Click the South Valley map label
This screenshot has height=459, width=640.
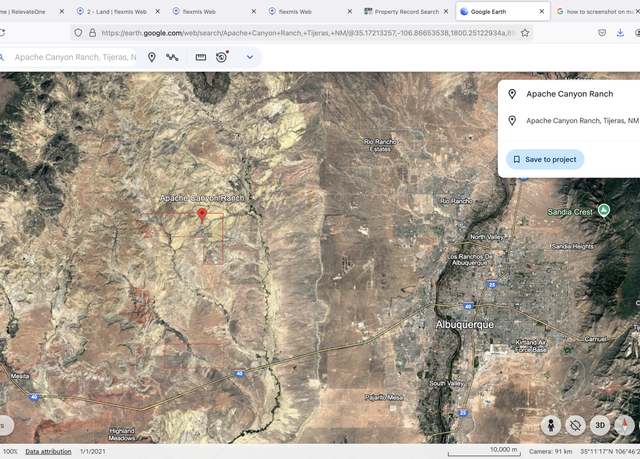447,384
